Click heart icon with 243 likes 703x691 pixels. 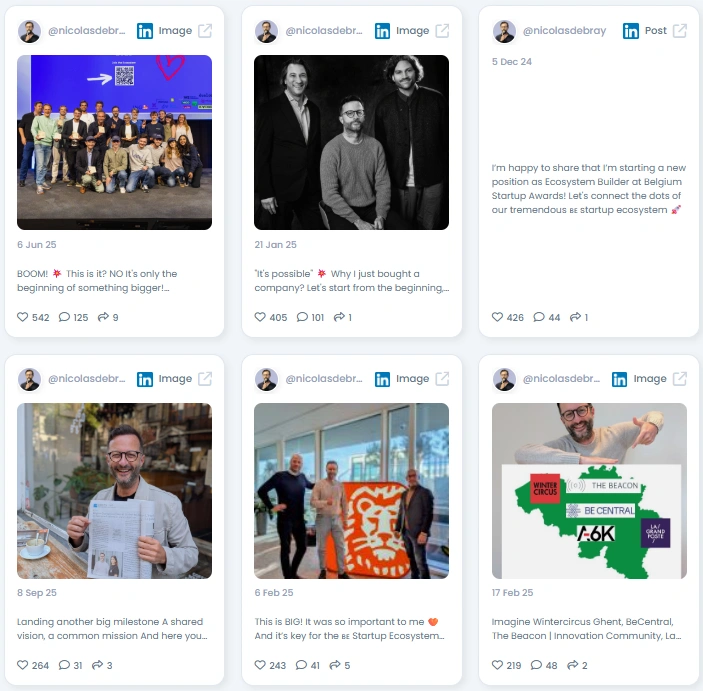[x=260, y=665]
